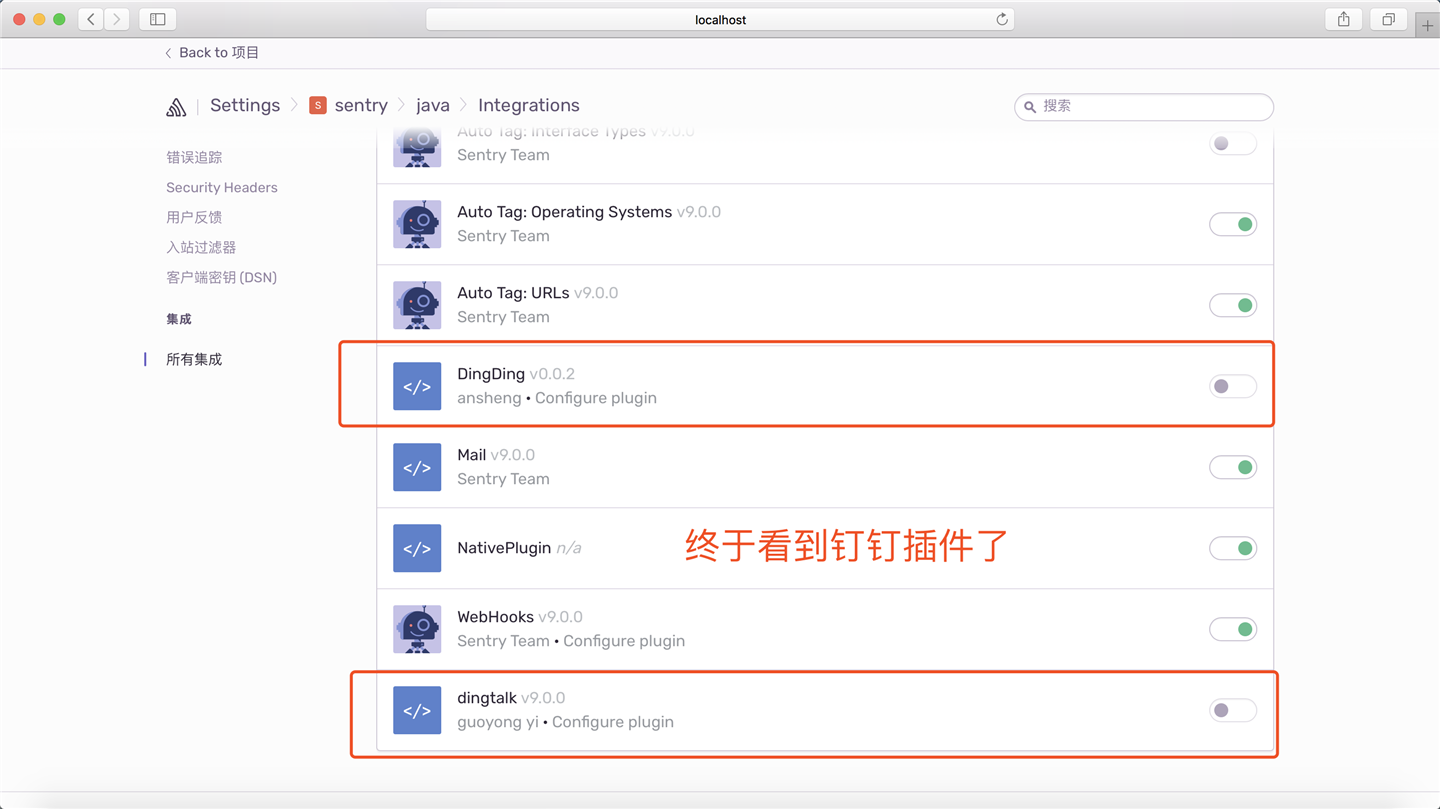Enable the Auto Tag: Interface Types toggle
1440x809 pixels.
click(1233, 144)
